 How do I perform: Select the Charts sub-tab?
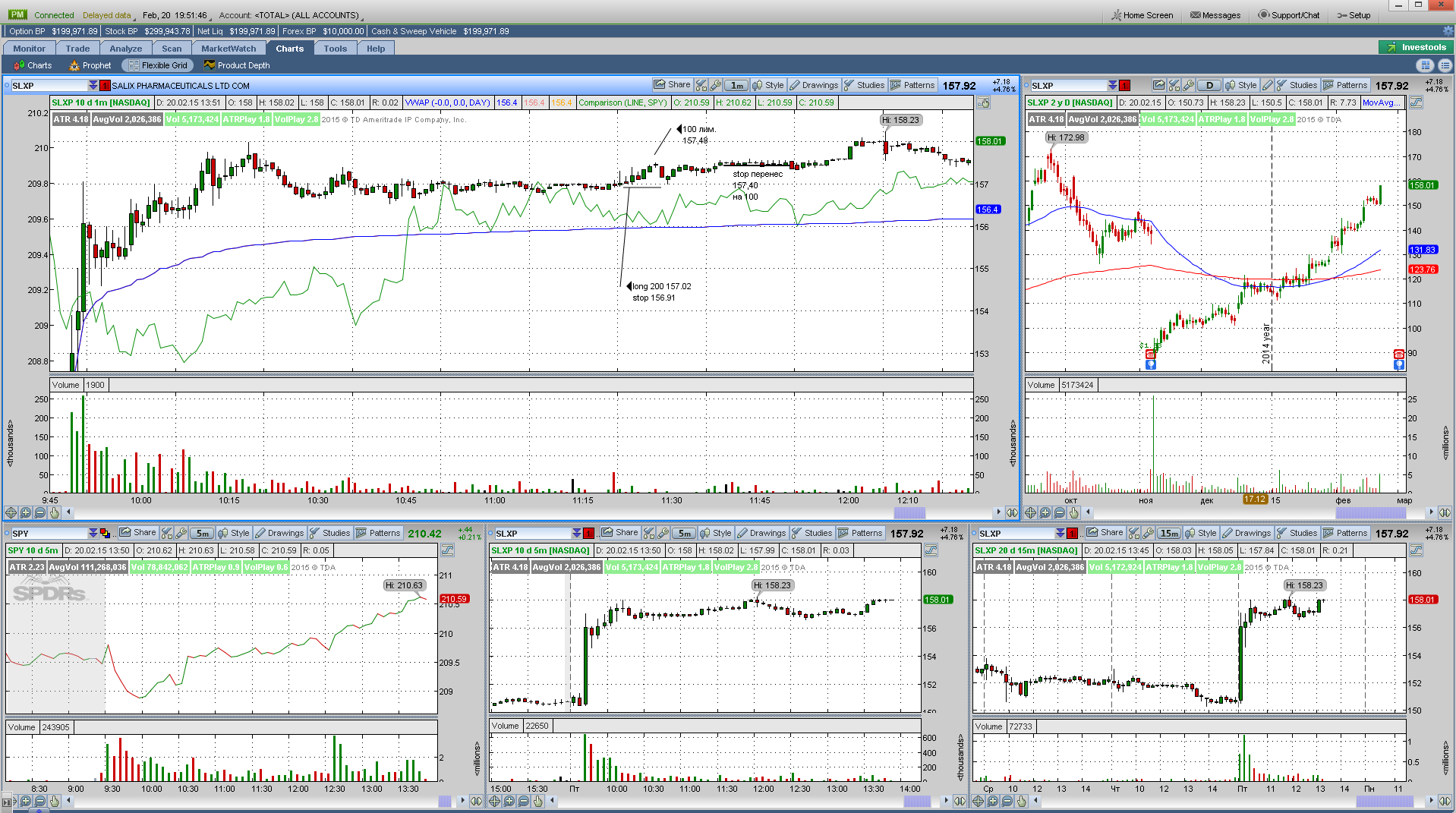[33, 65]
